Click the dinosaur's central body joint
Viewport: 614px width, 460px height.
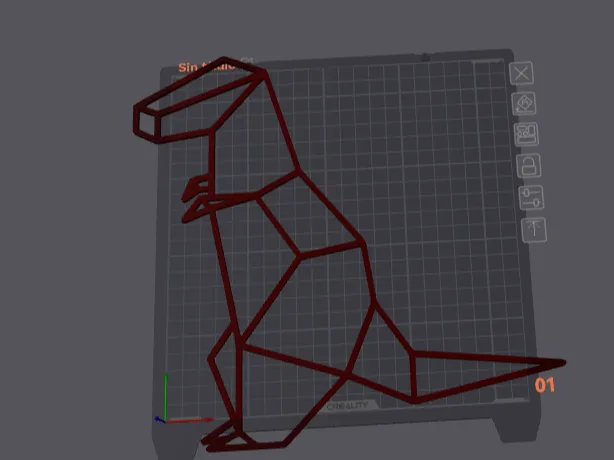(x=300, y=256)
